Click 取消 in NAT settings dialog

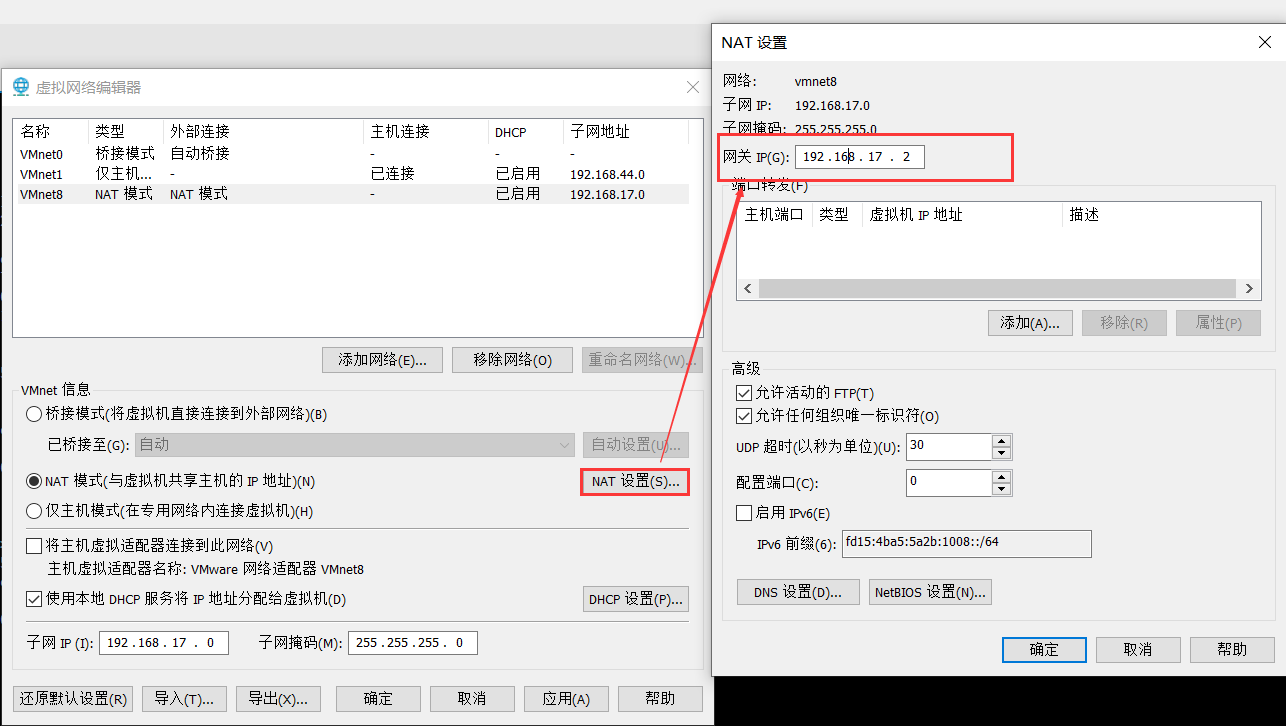point(1138,649)
